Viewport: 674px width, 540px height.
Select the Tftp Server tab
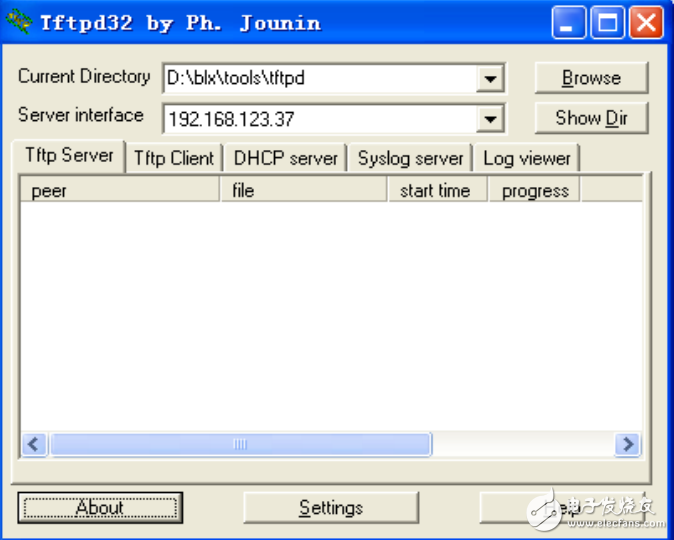point(68,156)
